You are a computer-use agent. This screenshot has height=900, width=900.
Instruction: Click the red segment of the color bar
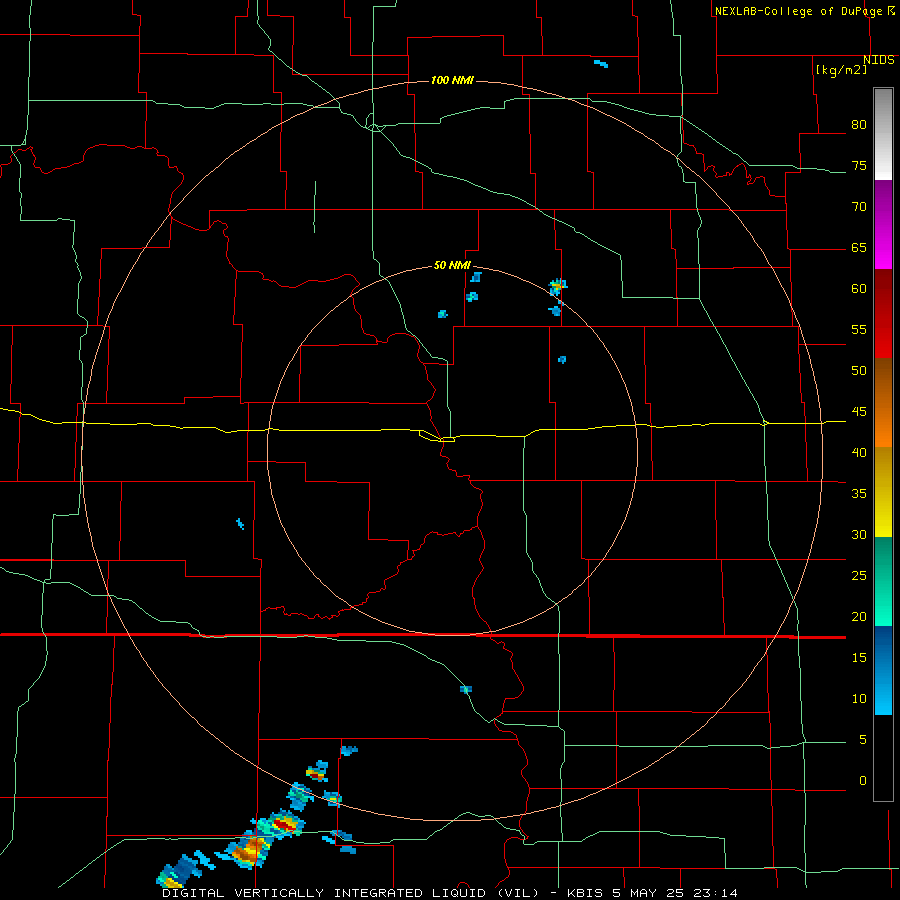click(883, 314)
